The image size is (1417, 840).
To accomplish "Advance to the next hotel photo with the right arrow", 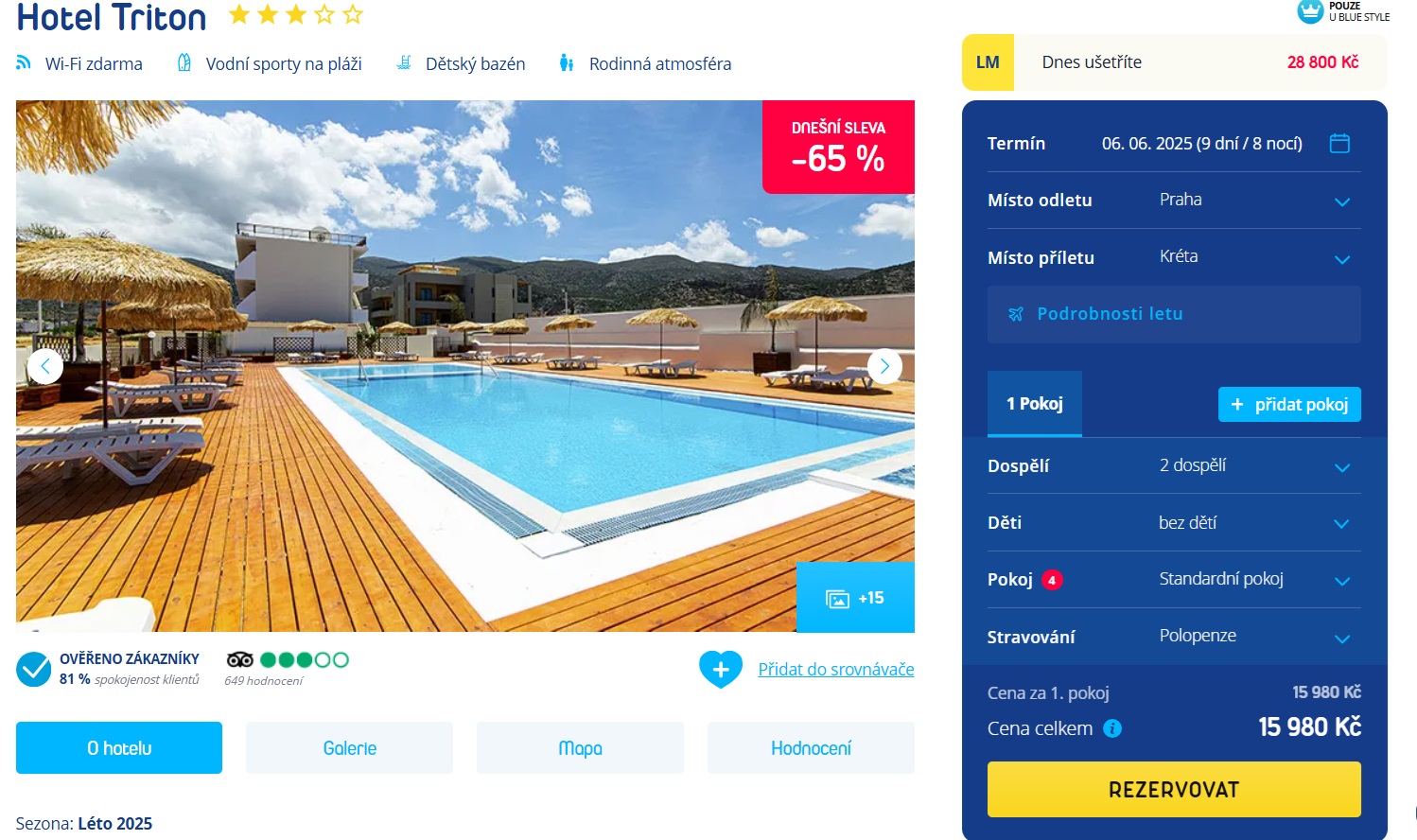I will [884, 366].
